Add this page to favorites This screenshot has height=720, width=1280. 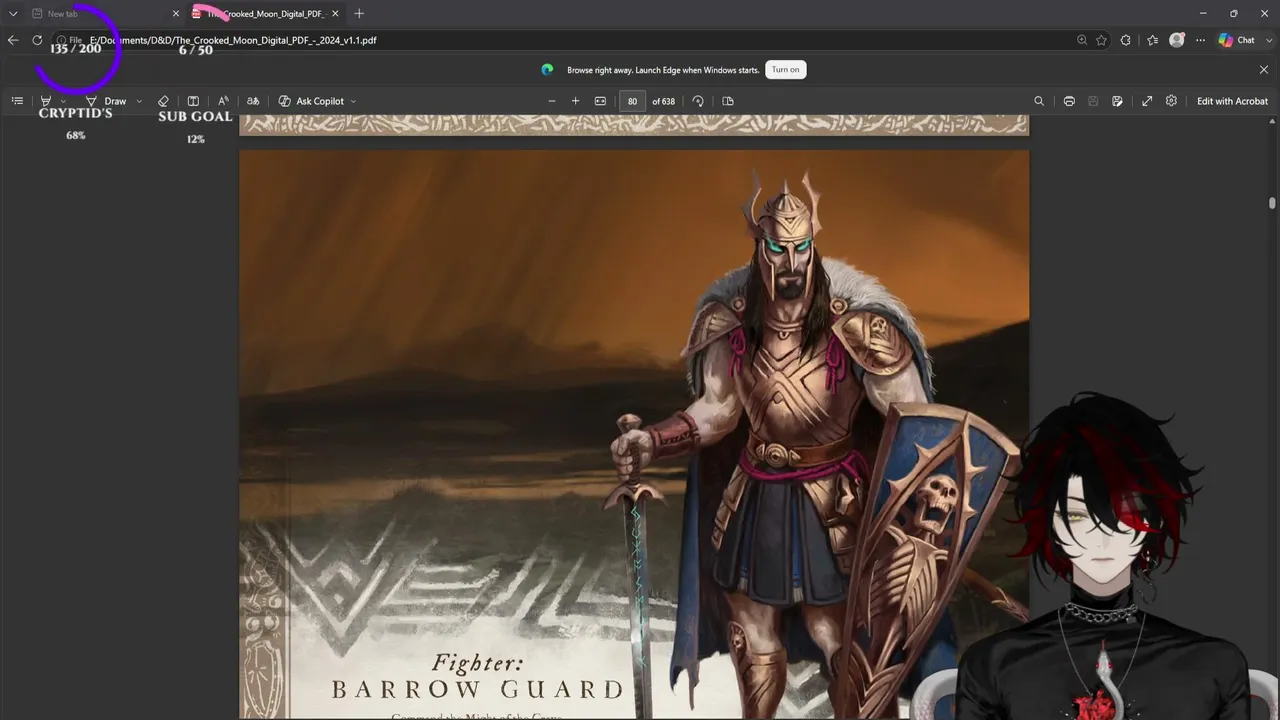1102,40
